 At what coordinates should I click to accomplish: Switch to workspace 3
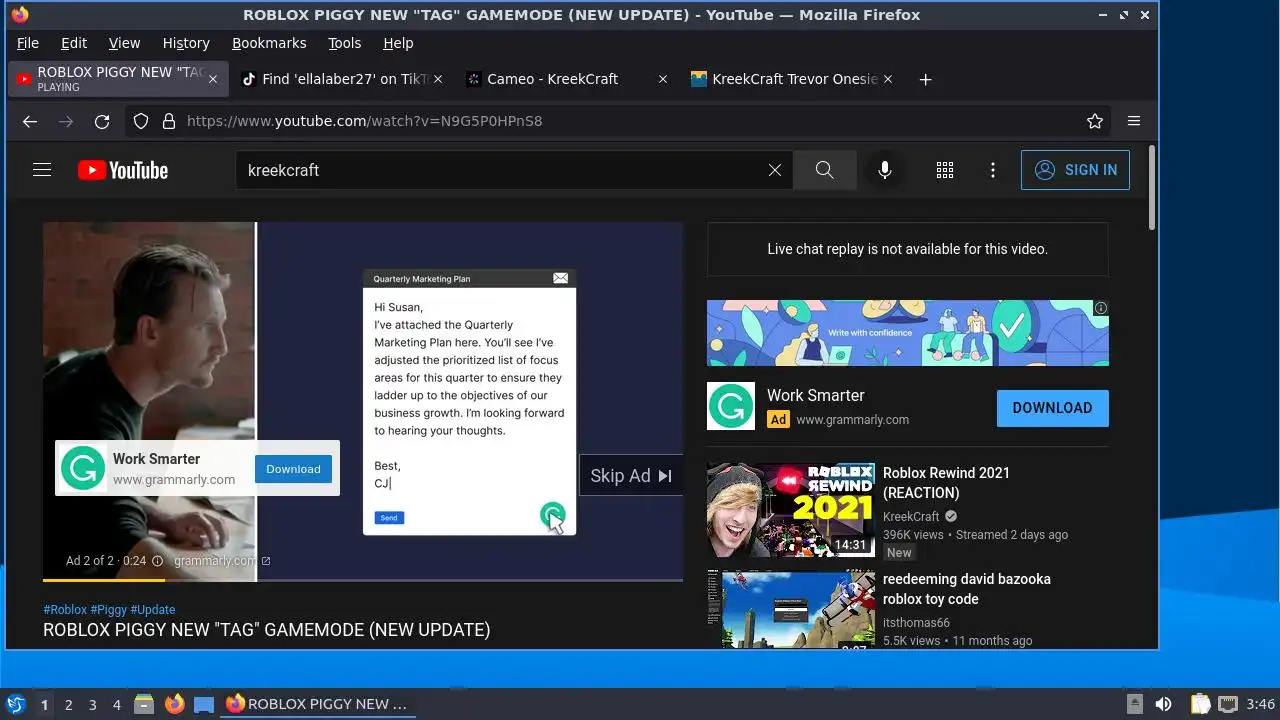[92, 705]
